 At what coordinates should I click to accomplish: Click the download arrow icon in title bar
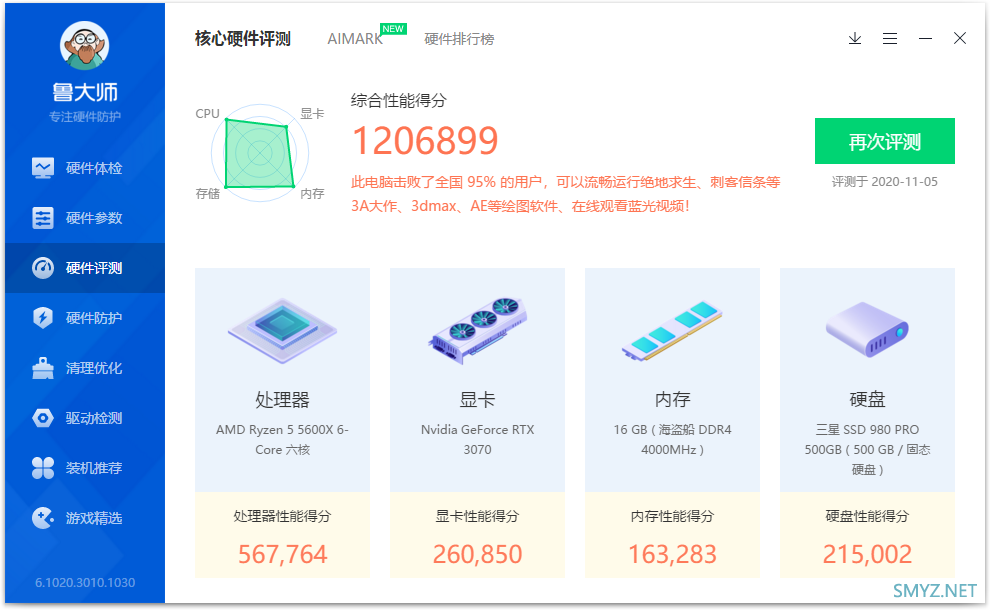point(855,39)
